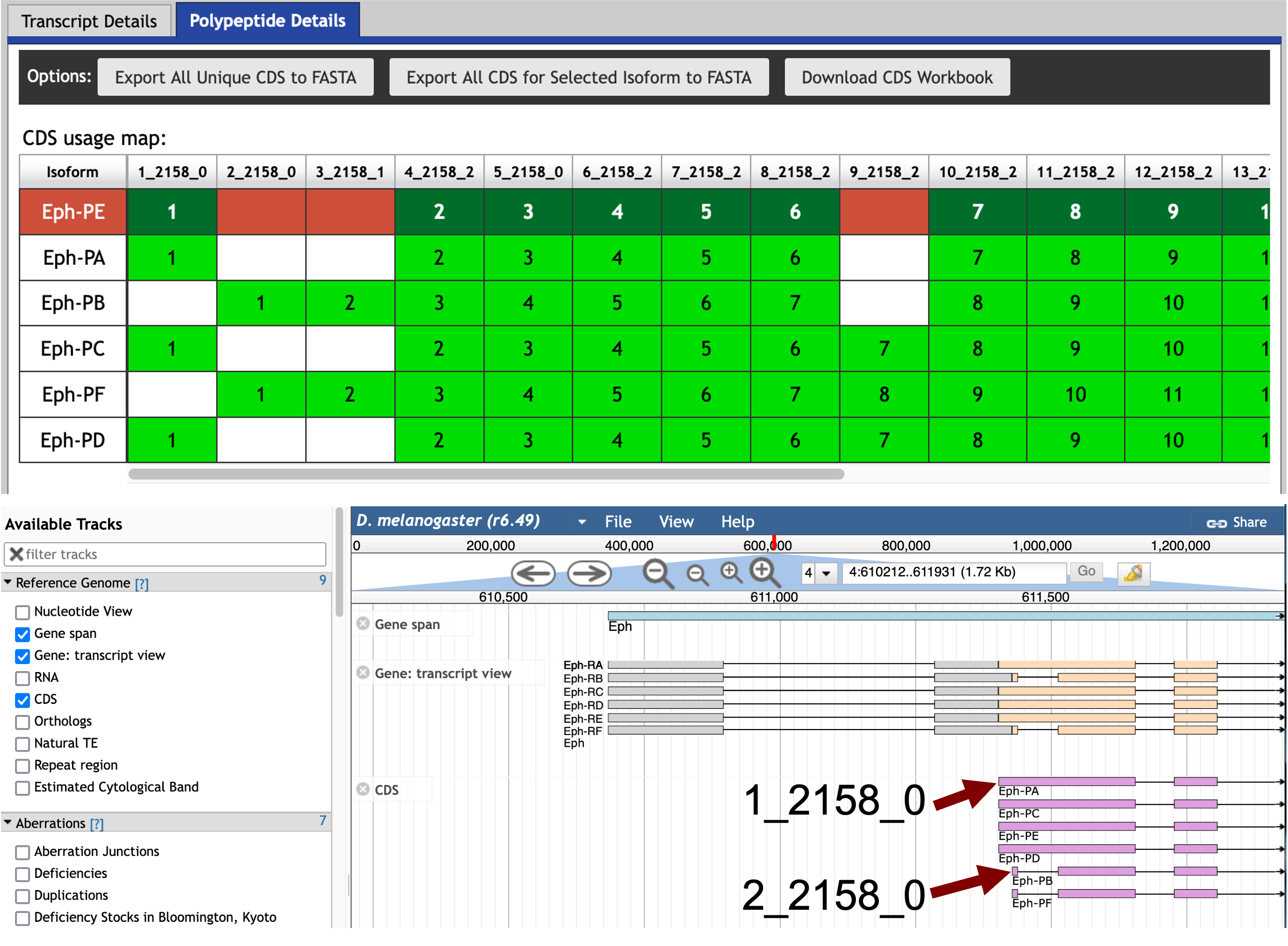Click the red position marker on overview ruler

[x=774, y=542]
